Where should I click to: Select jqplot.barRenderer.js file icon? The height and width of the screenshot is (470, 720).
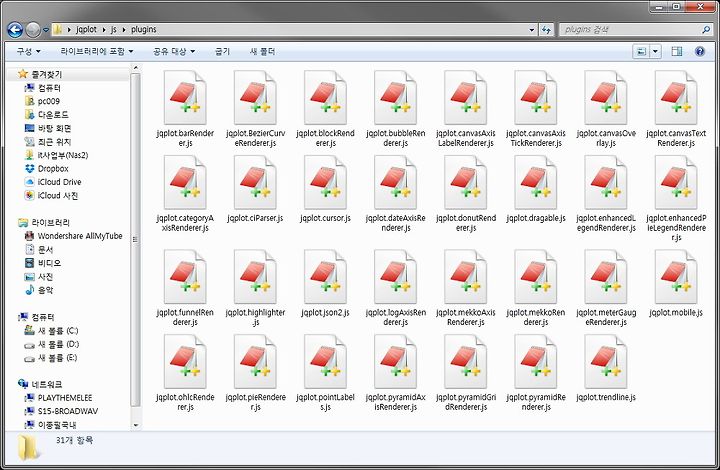185,97
